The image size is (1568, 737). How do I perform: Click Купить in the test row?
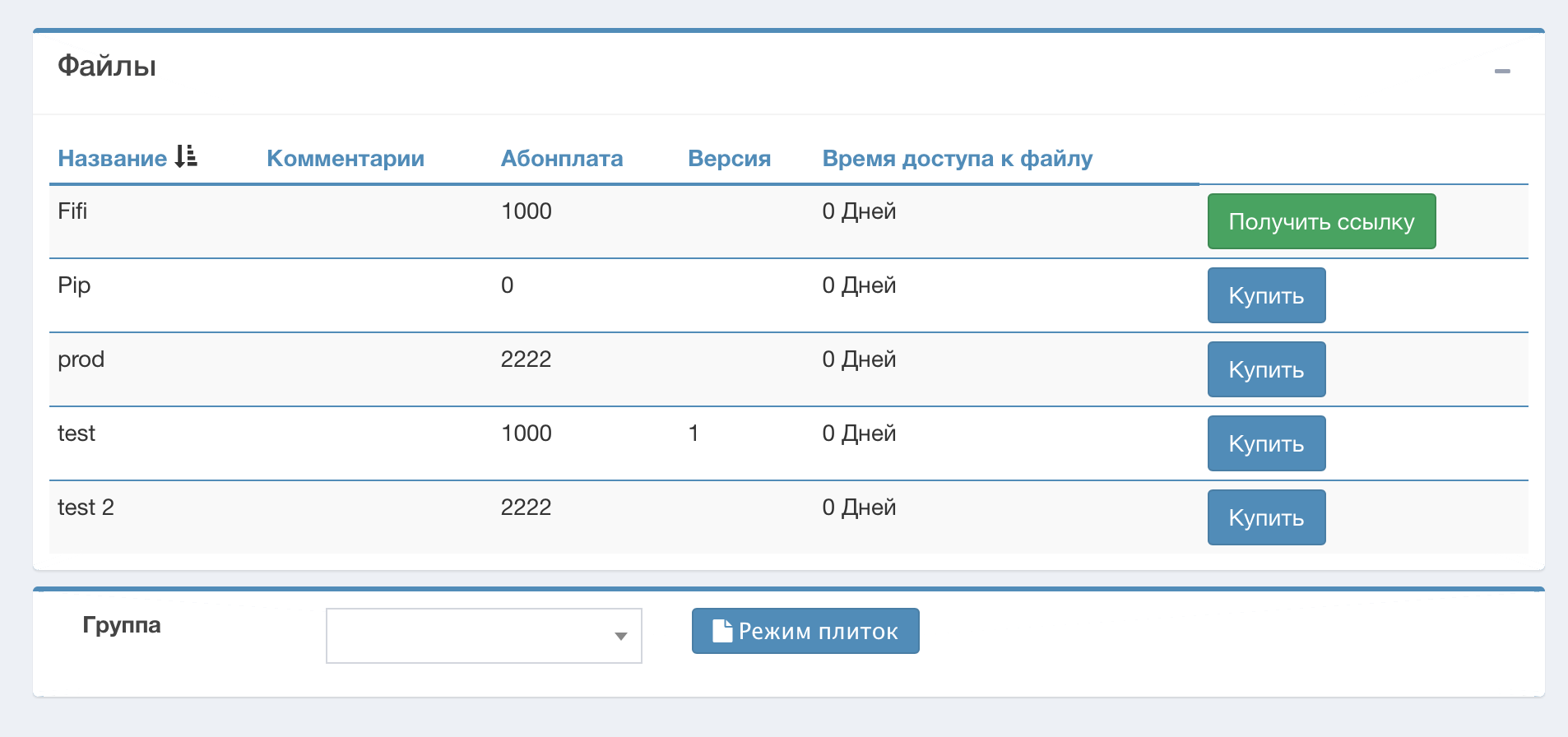[1266, 443]
